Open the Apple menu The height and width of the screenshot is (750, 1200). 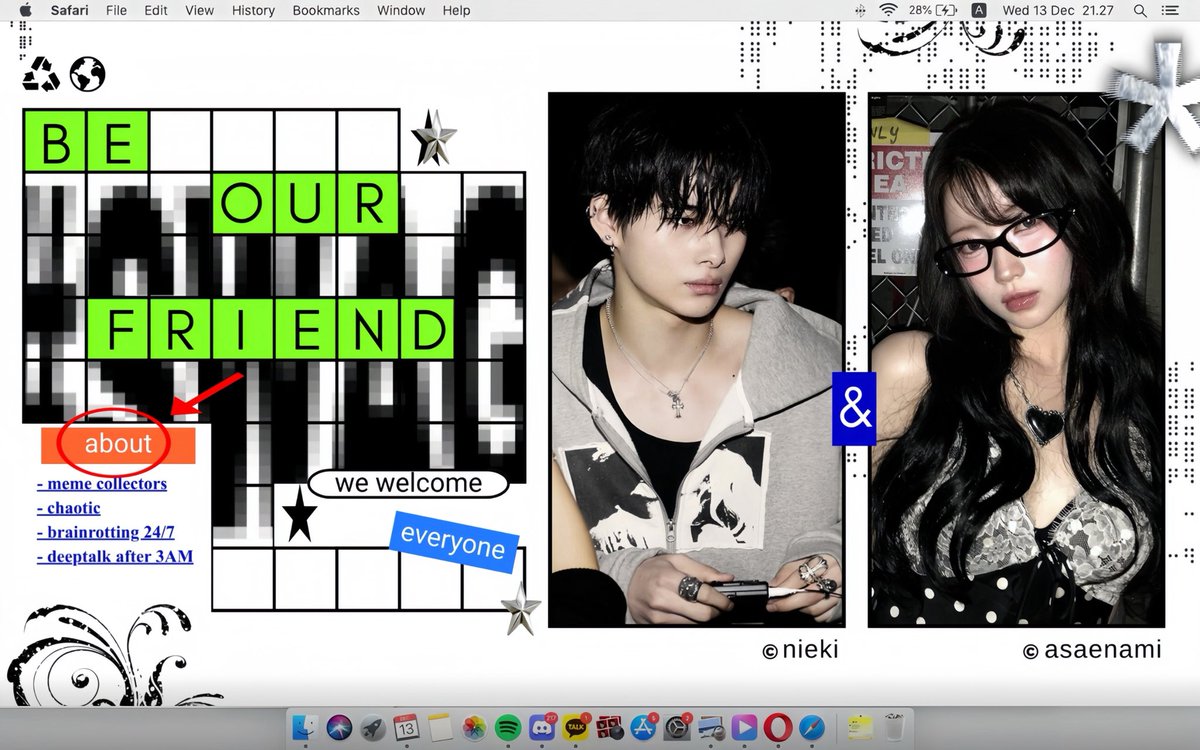click(25, 10)
